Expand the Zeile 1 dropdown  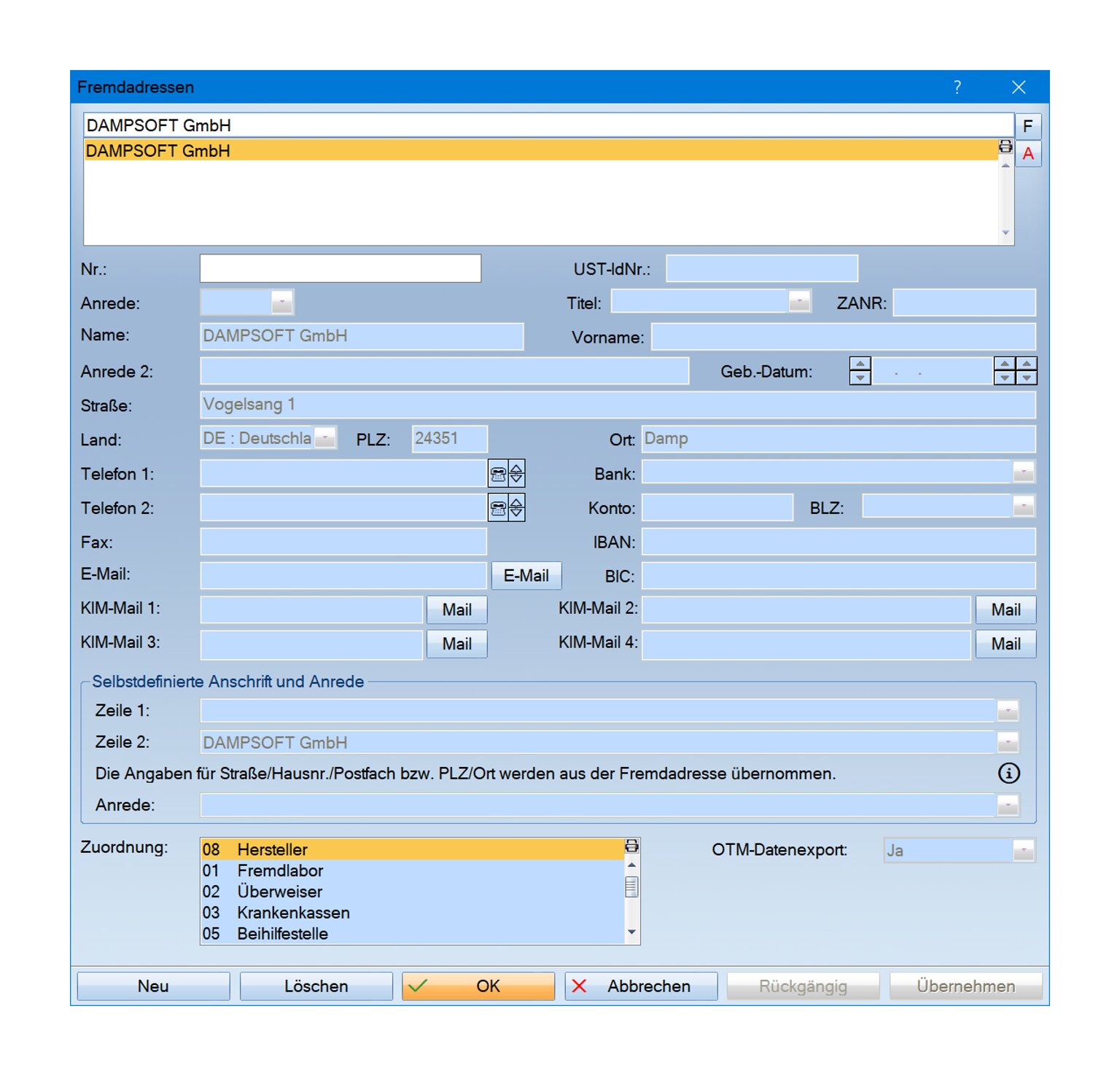point(1008,711)
